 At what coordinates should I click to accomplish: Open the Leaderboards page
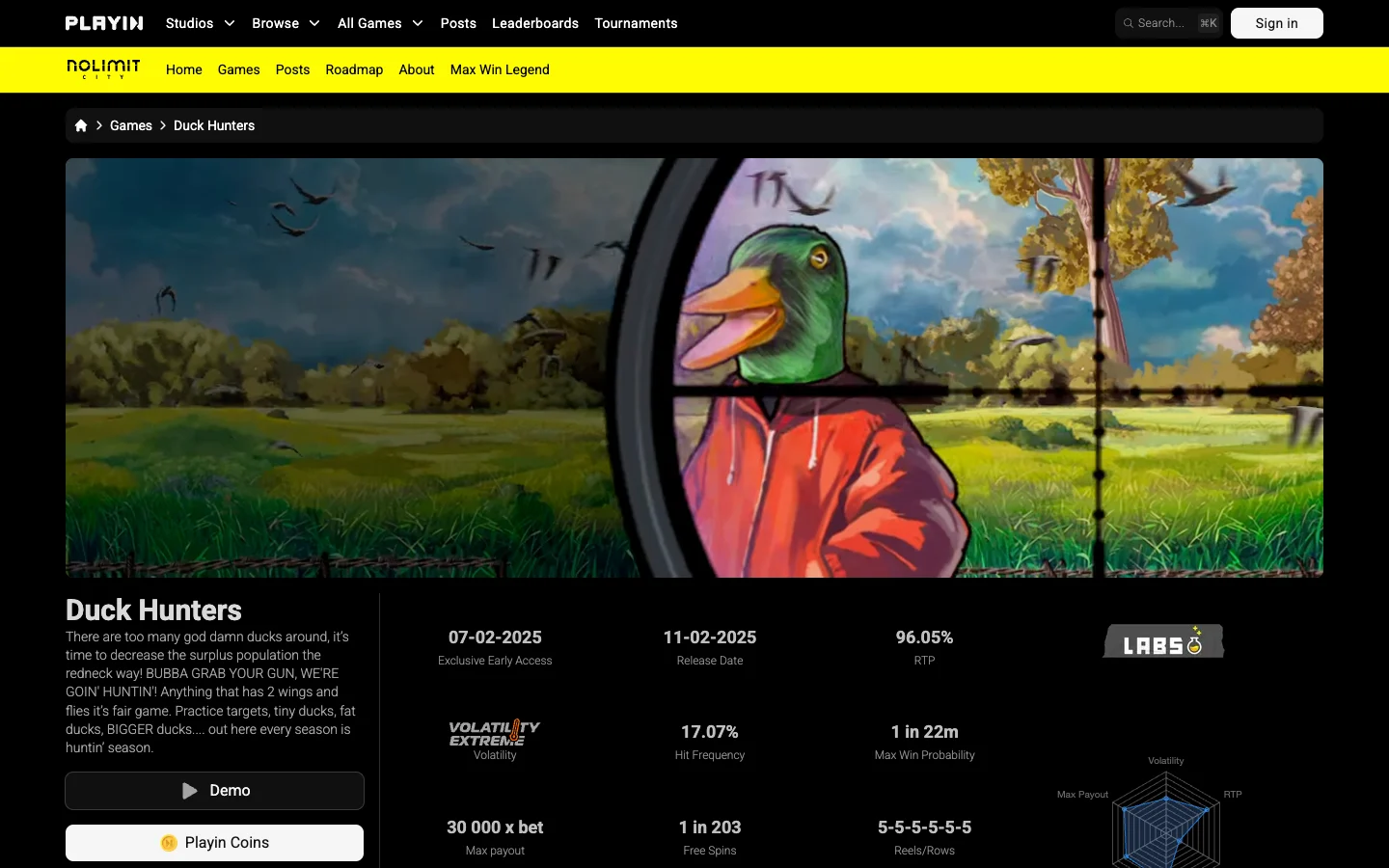pos(535,23)
